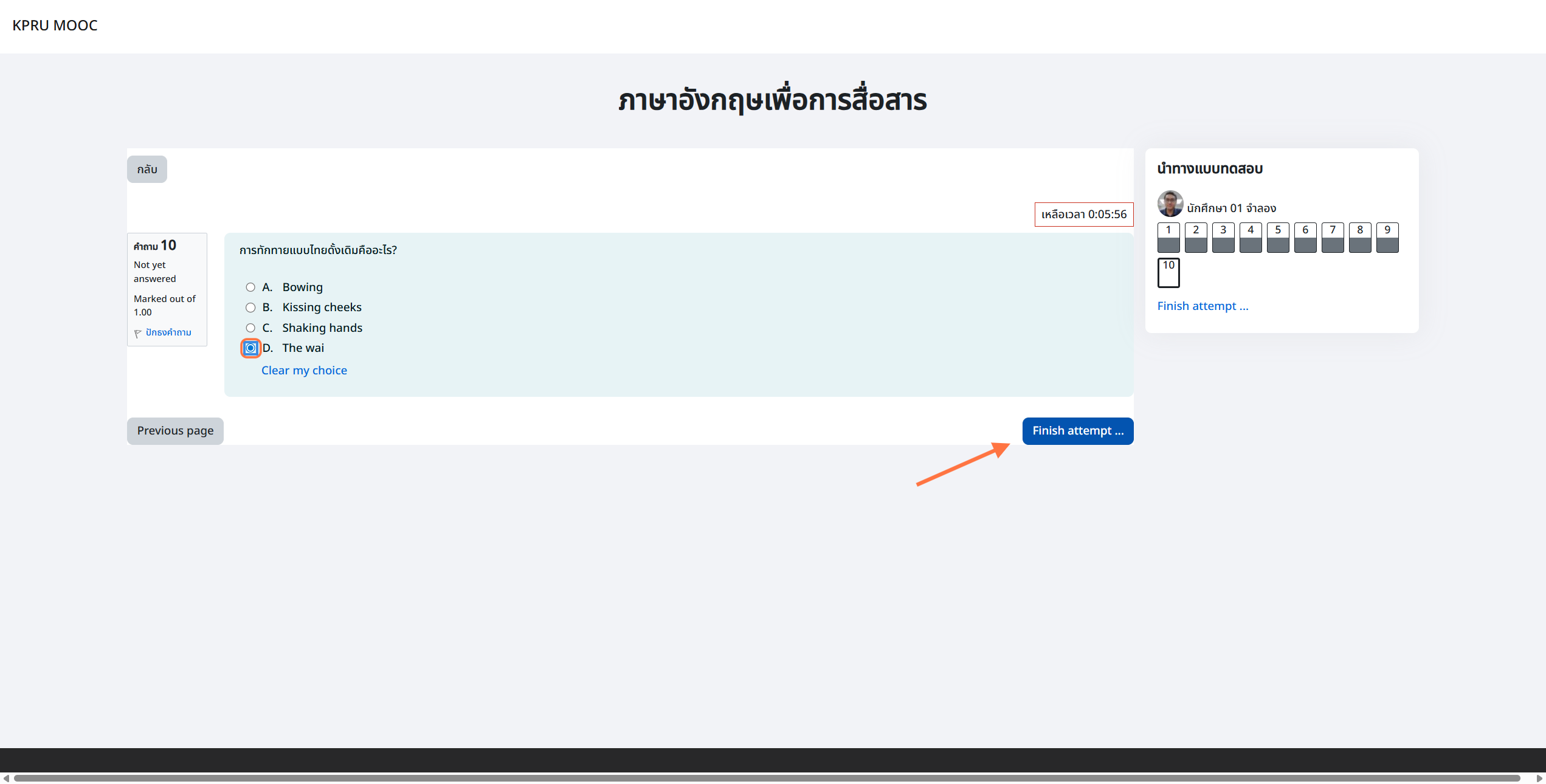
Task: Click the ปักธงคำถาม flag link
Action: 168,332
